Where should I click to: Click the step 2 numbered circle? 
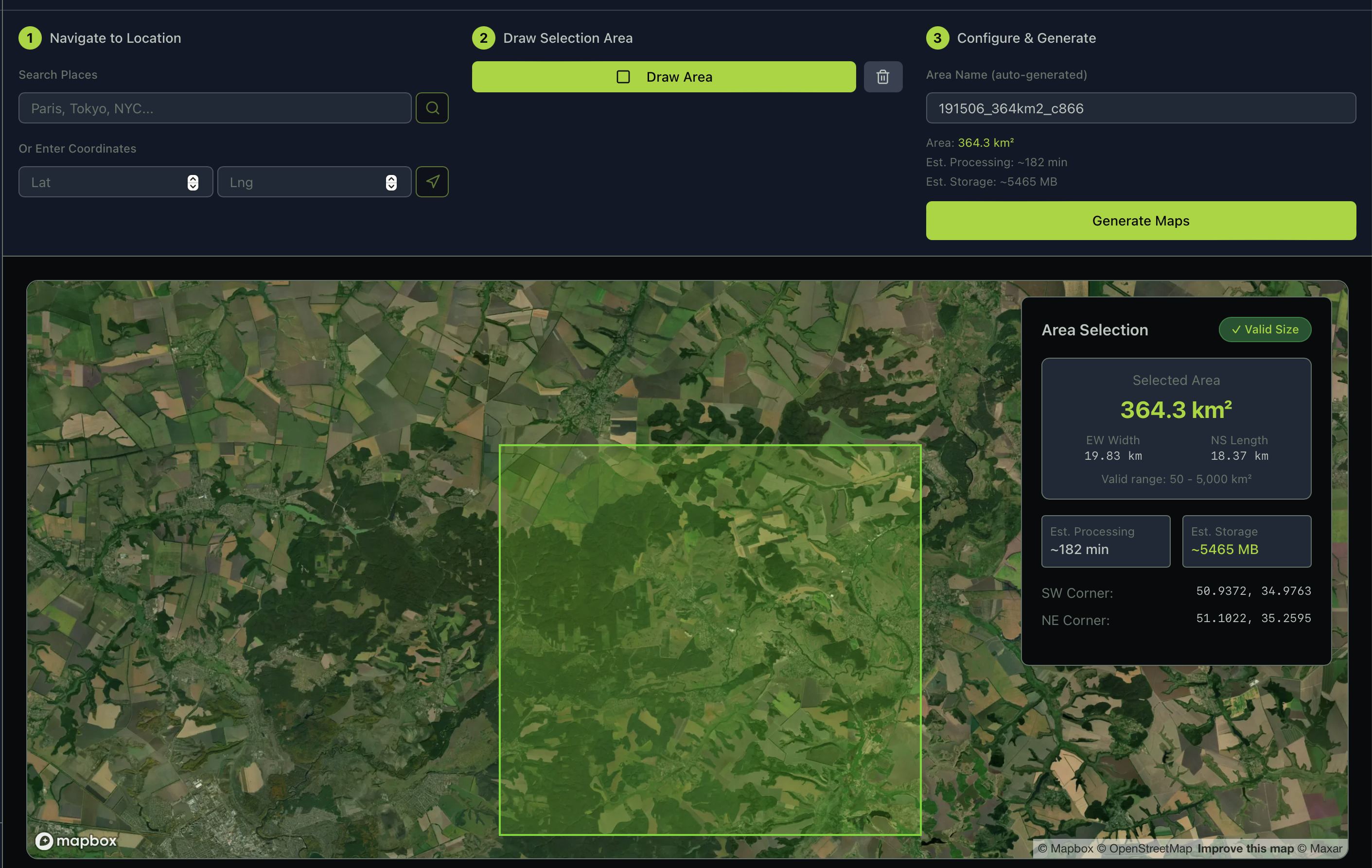coord(483,38)
